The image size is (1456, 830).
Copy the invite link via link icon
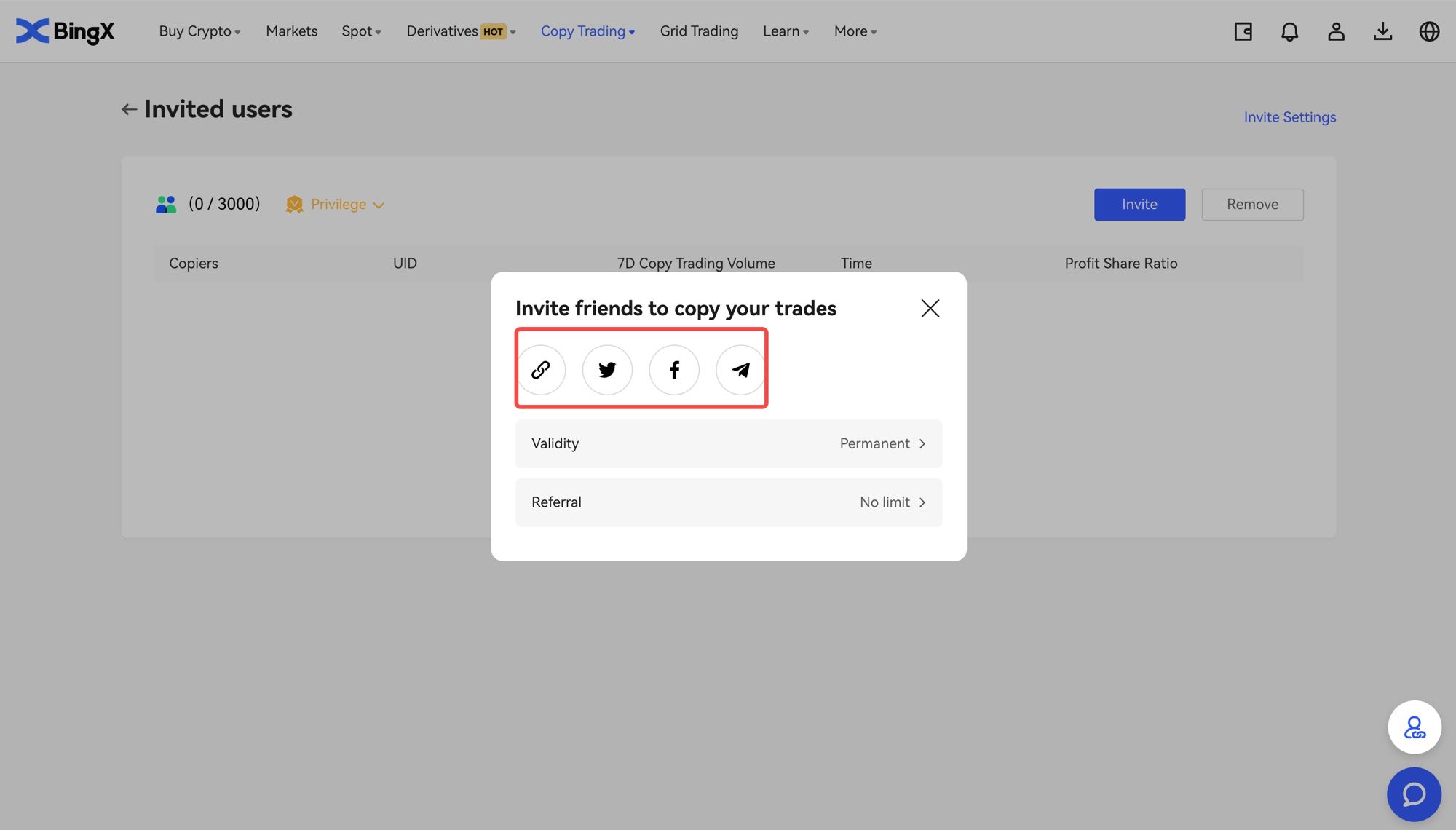(540, 370)
